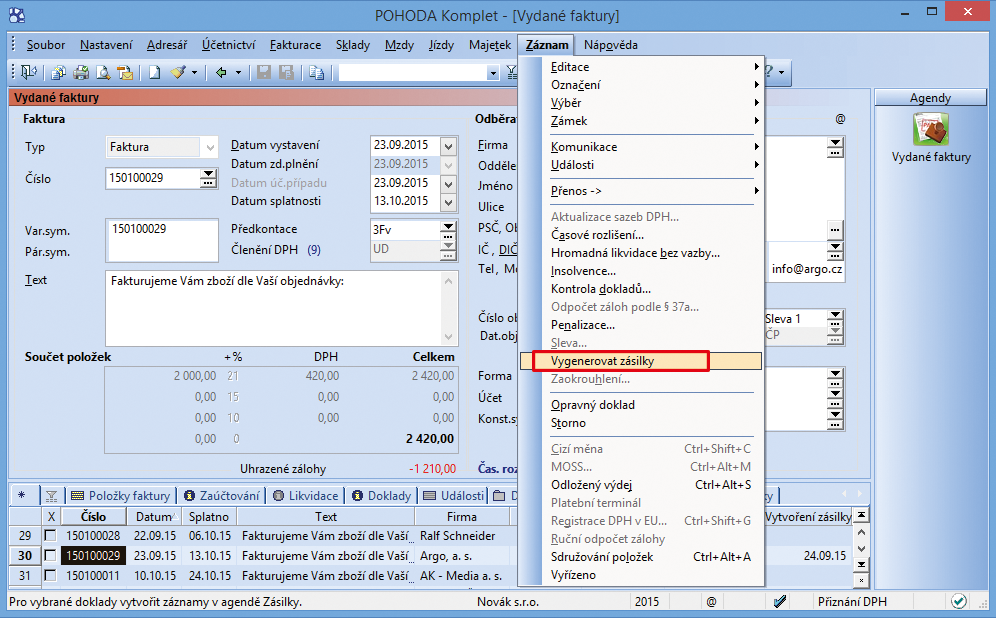Switch to the Doklady tab
996x618 pixels.
[x=381, y=495]
